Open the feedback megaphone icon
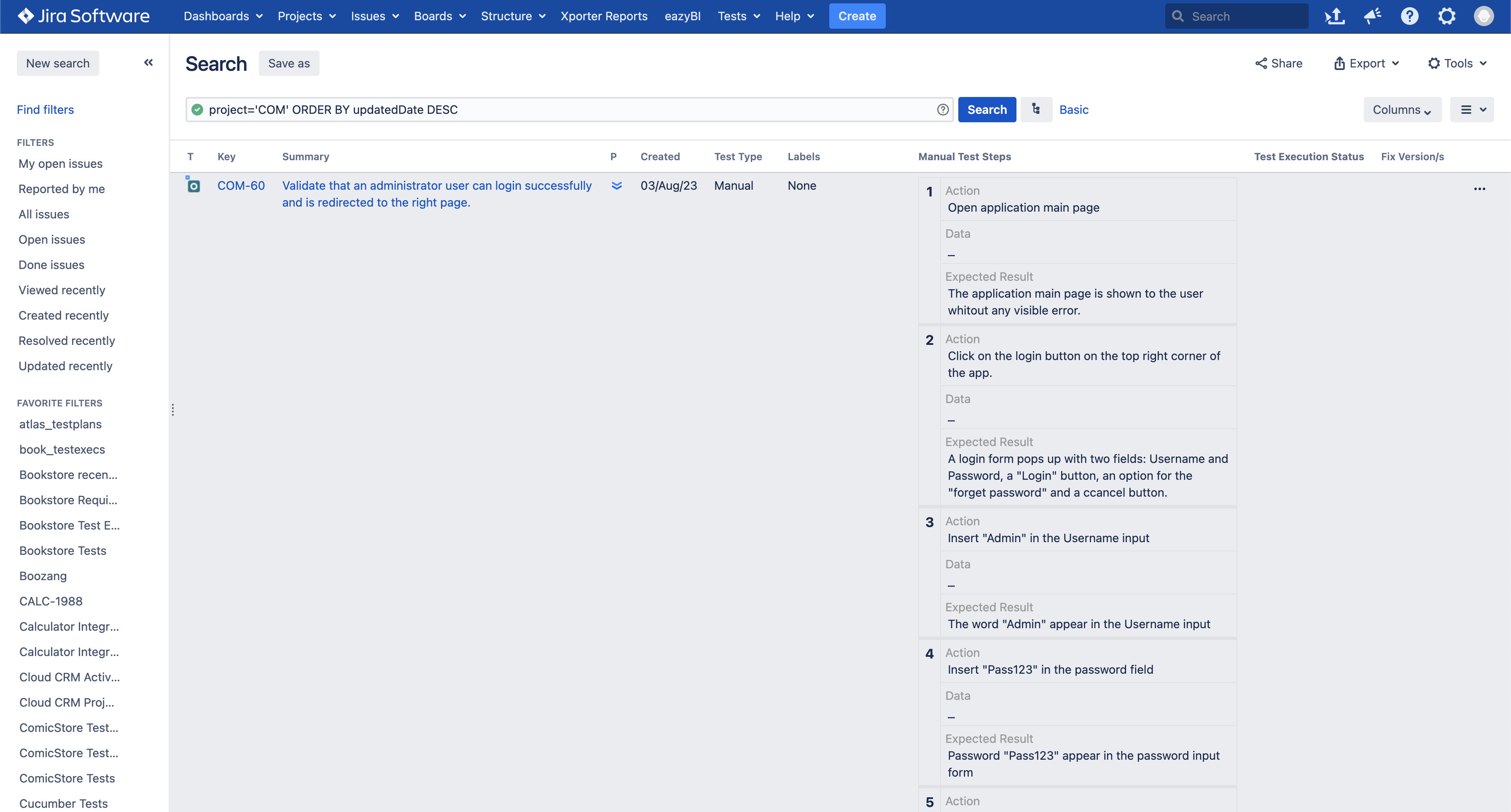 [1372, 16]
